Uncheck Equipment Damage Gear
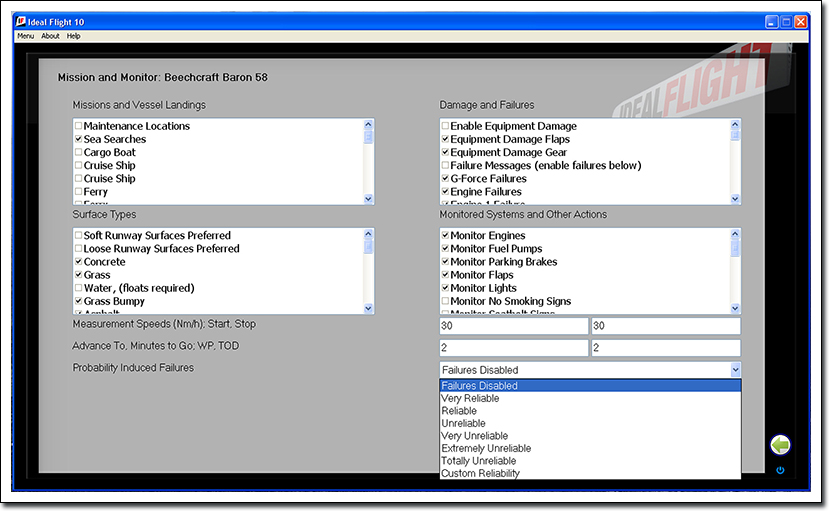Viewport: 832px width, 513px height. tap(445, 152)
